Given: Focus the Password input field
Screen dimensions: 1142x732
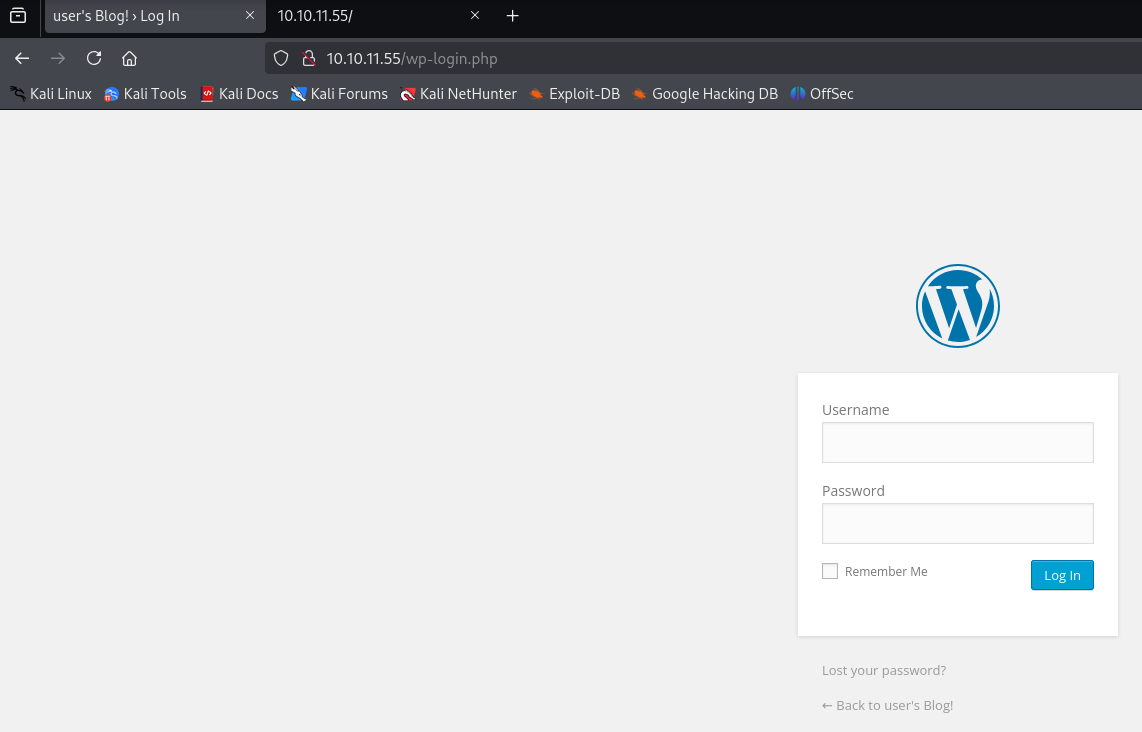Looking at the screenshot, I should coord(957,523).
